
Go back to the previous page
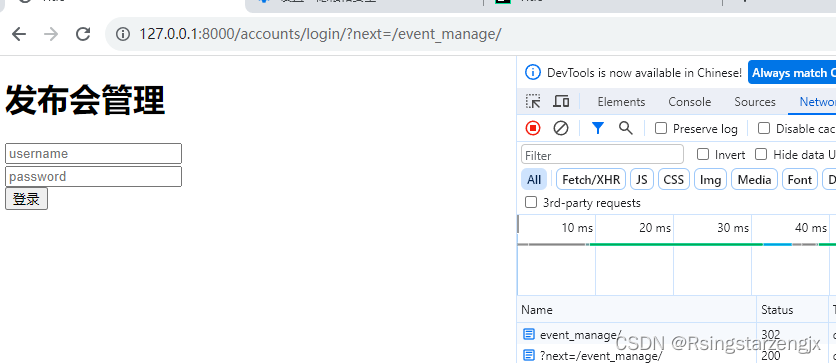(x=19, y=35)
